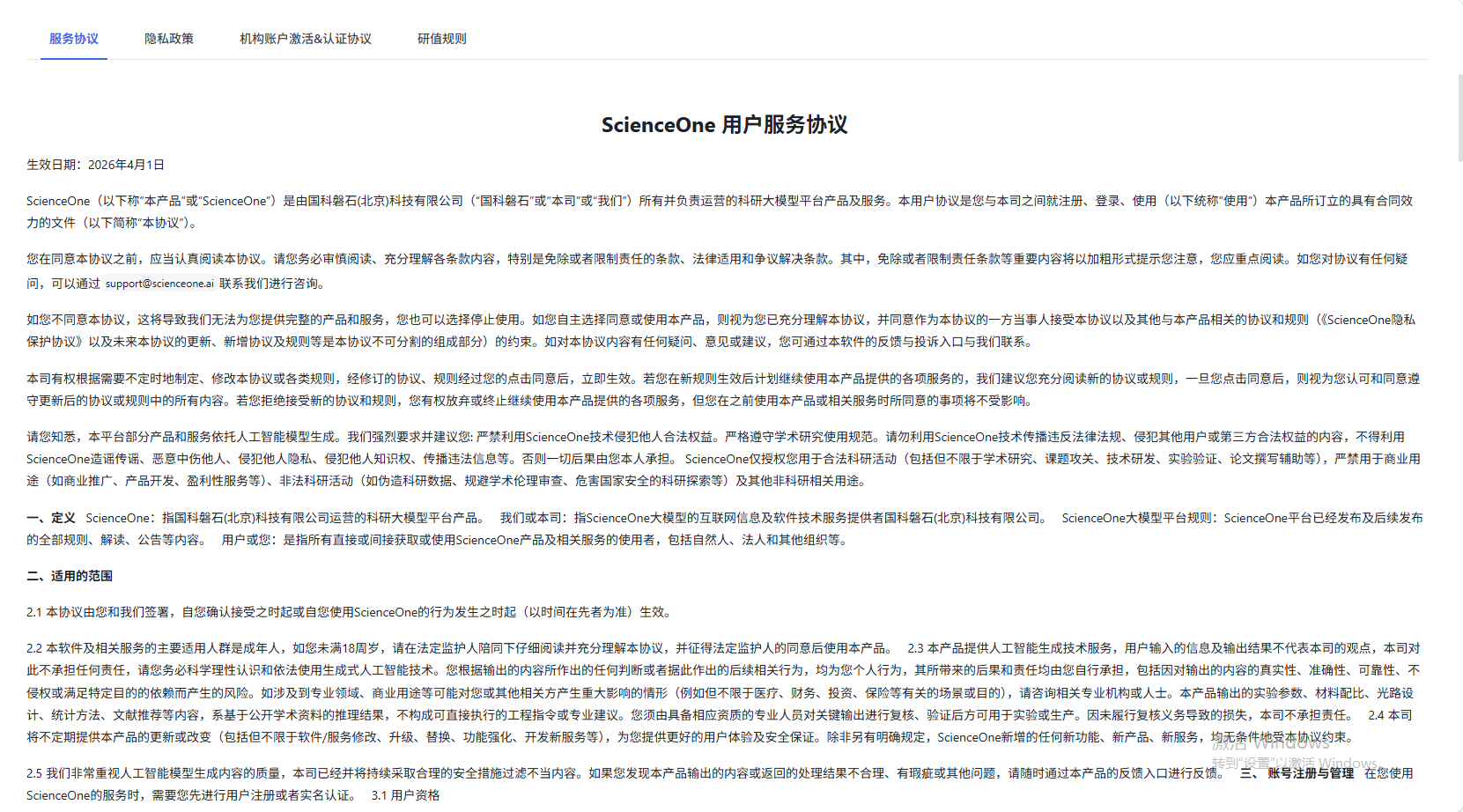Click the paragraph starting 如您不同意本协议
This screenshot has height=812, width=1463.
coord(721,330)
